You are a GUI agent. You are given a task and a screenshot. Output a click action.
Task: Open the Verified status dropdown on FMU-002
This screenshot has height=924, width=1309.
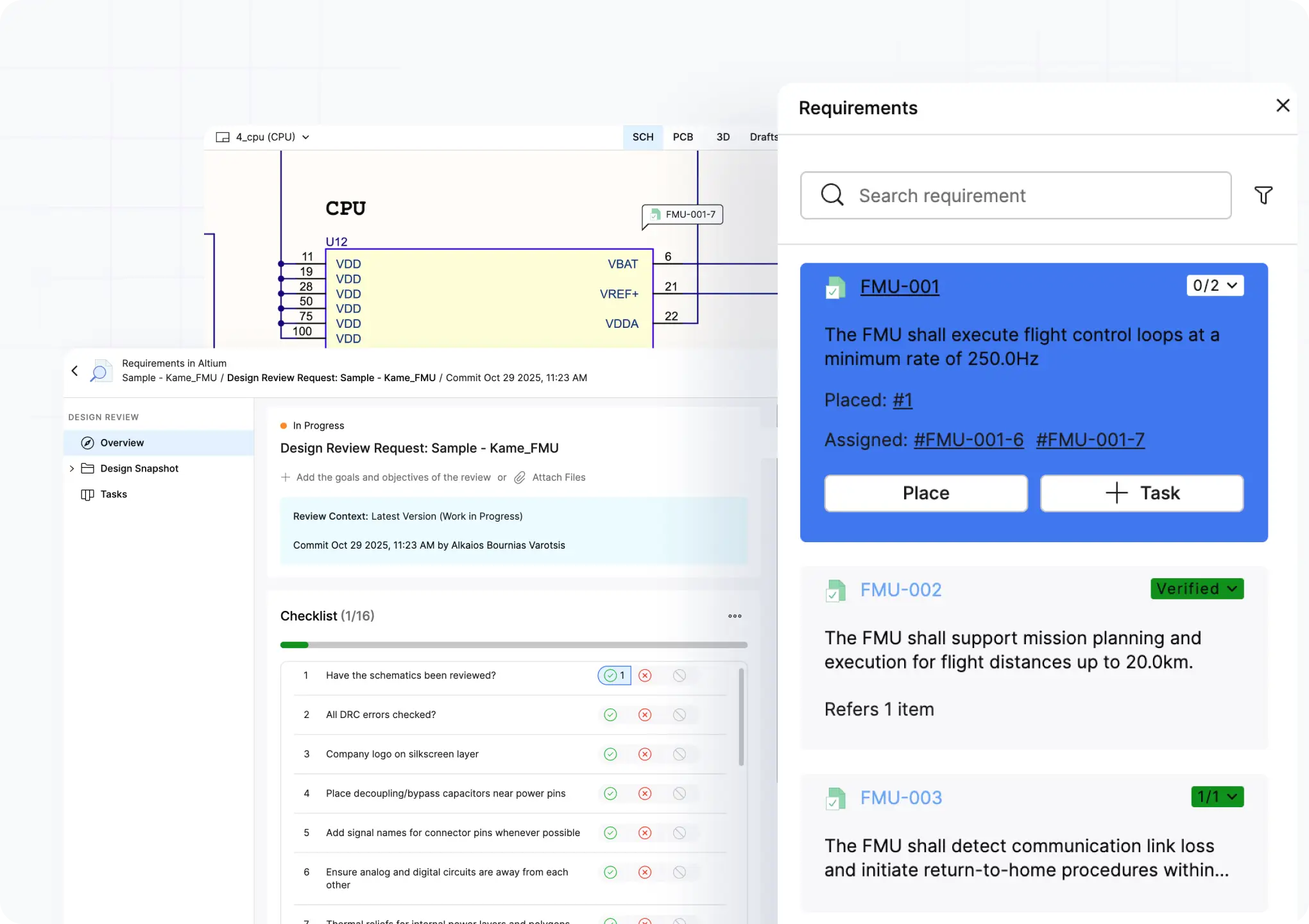pyautogui.click(x=1197, y=588)
